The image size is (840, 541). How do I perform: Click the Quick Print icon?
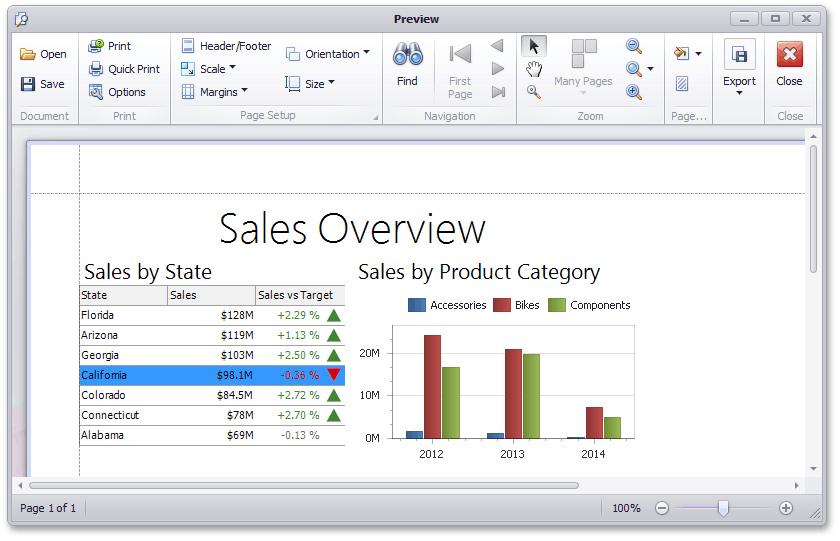click(x=96, y=69)
